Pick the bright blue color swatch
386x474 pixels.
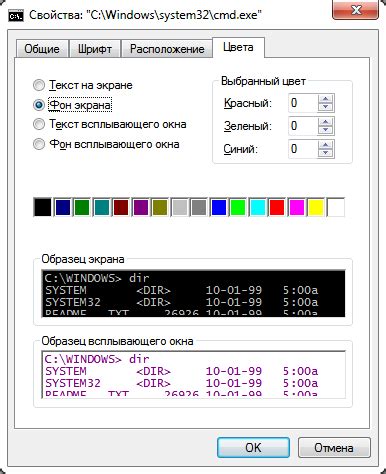click(x=219, y=207)
